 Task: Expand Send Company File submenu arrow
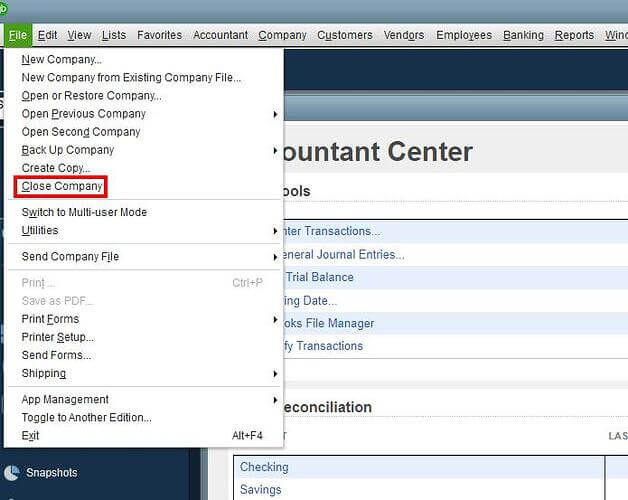(275, 257)
